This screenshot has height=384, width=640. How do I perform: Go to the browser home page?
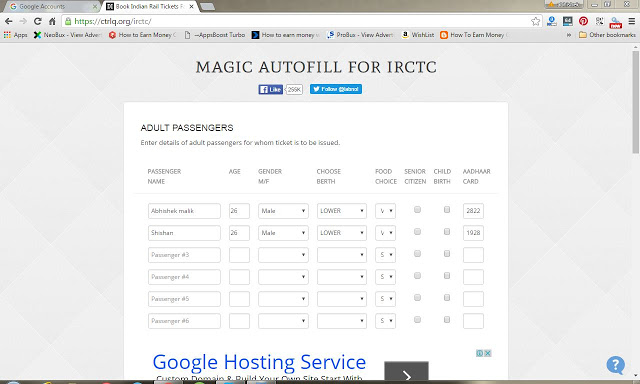52,21
